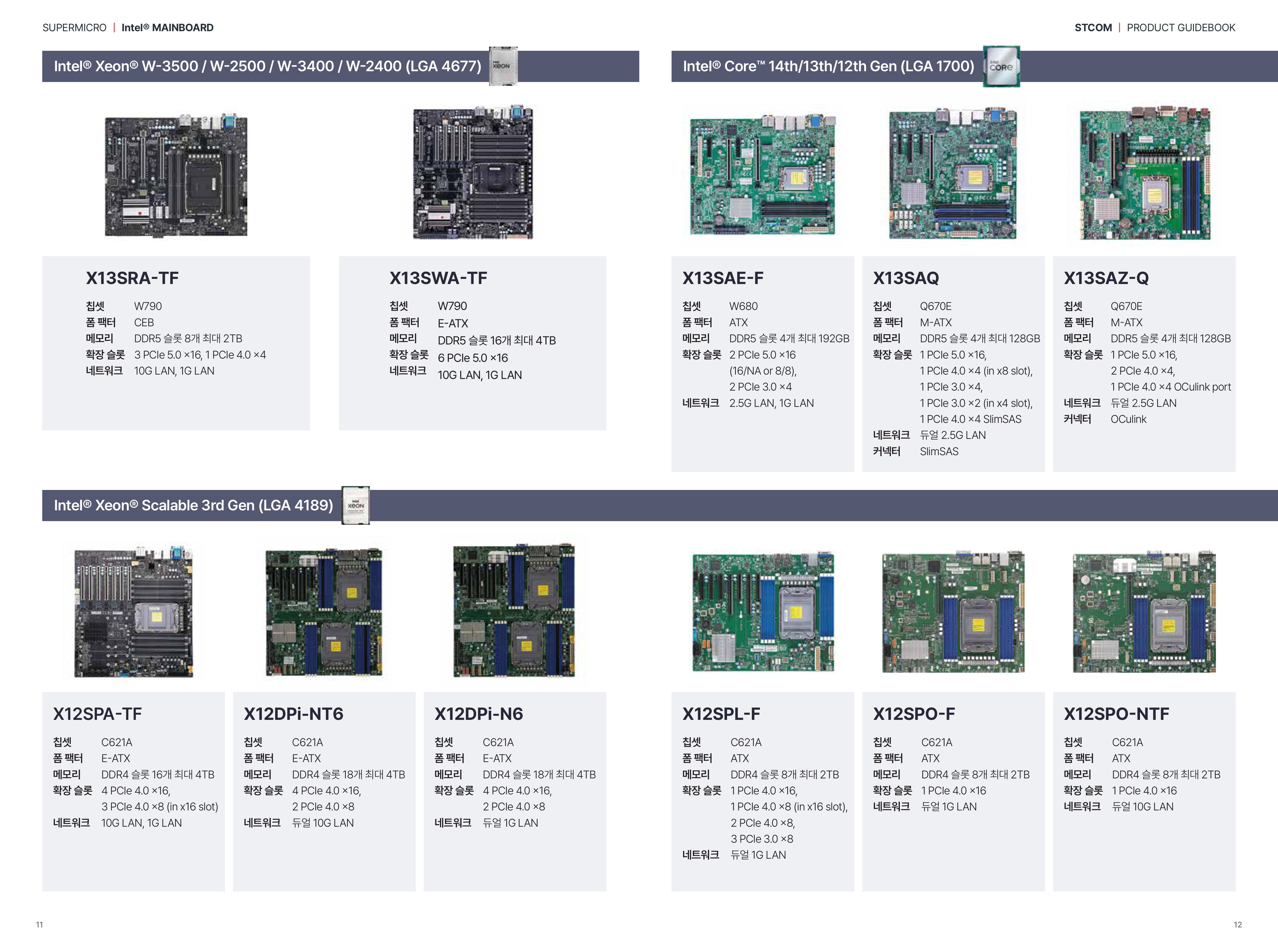Click the E-ATX form factor of X13SWA-TF
Screen dimensions: 1278x952
click(x=453, y=324)
